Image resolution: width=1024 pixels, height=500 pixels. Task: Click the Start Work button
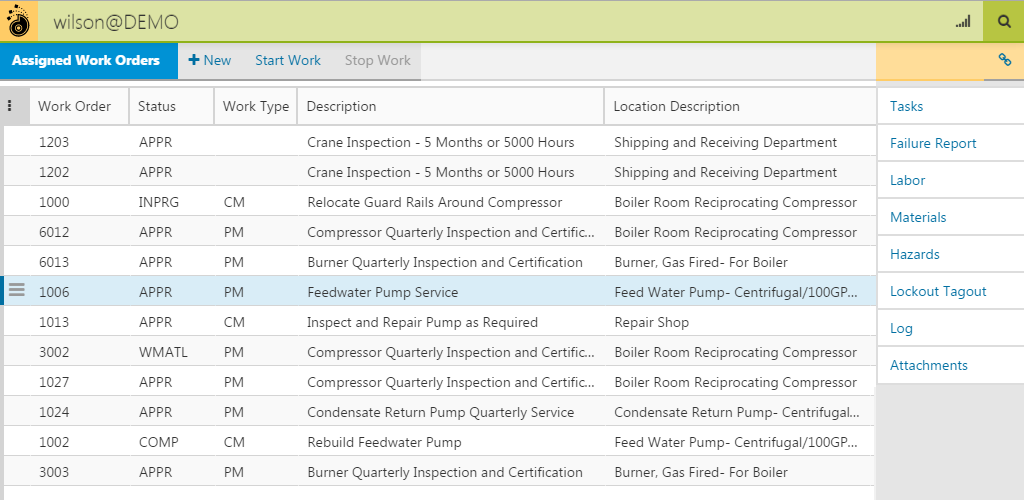point(288,61)
